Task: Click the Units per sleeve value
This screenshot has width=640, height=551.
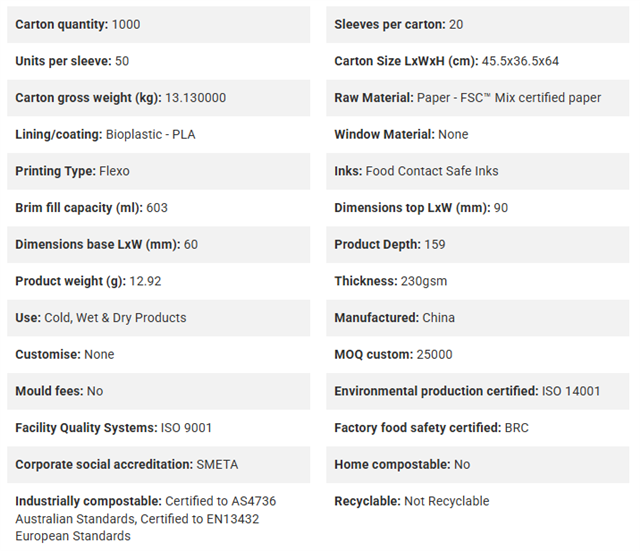Action: (x=122, y=61)
